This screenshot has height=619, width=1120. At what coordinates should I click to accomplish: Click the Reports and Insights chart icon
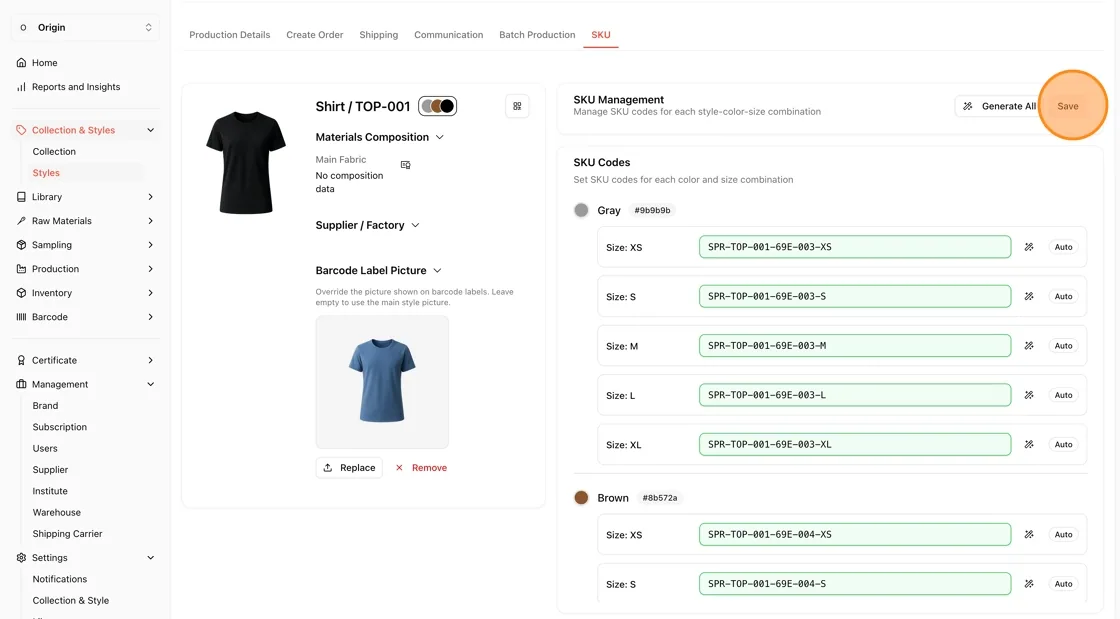pyautogui.click(x=21, y=87)
